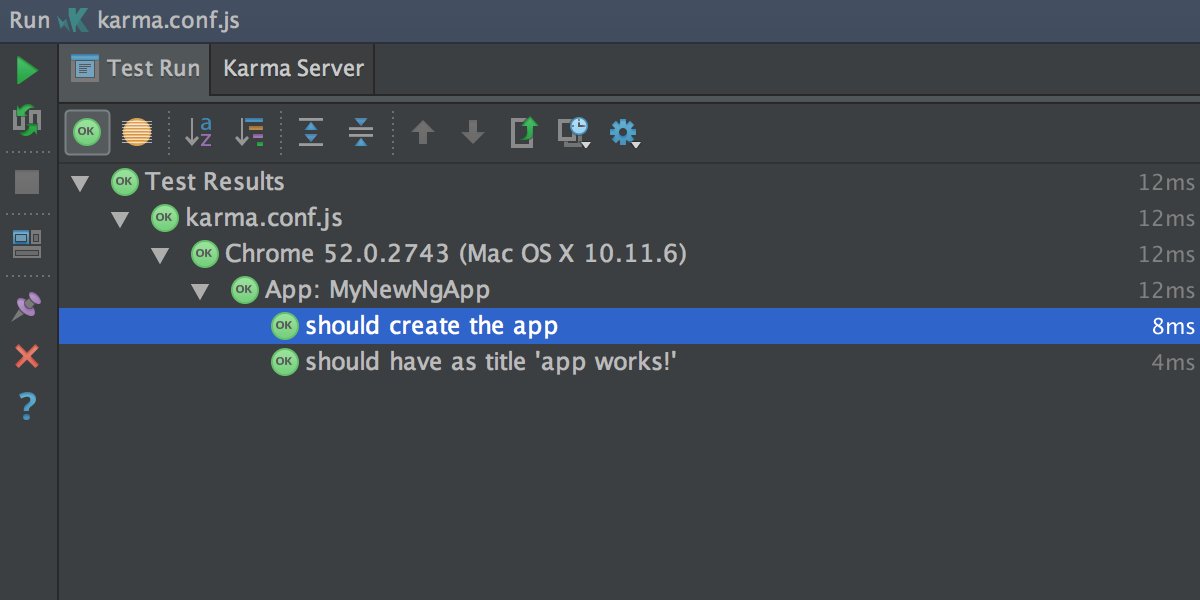
Task: Toggle Show Ignored tests filter
Action: coord(137,131)
